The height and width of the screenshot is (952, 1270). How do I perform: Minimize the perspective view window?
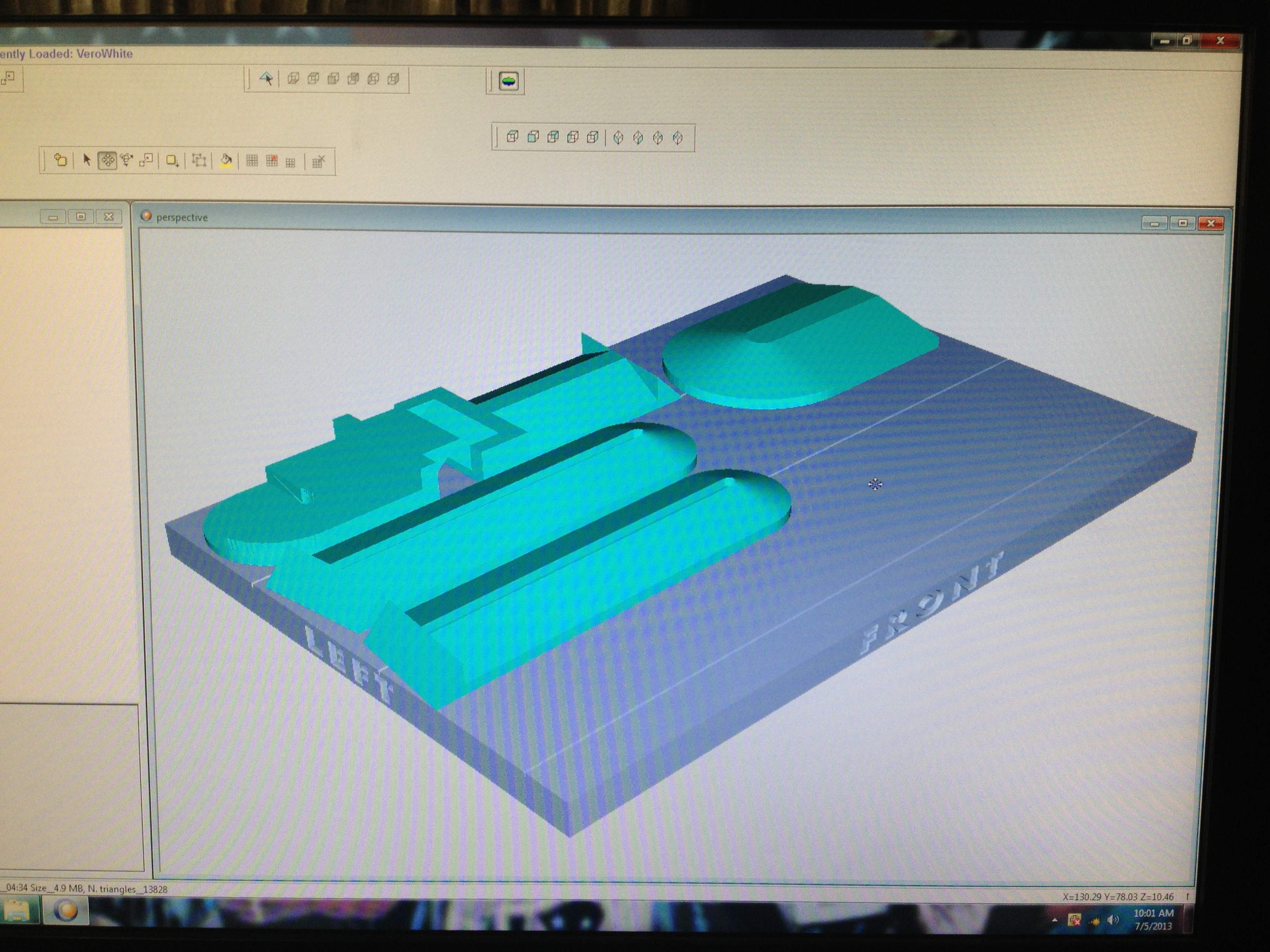(x=1155, y=223)
